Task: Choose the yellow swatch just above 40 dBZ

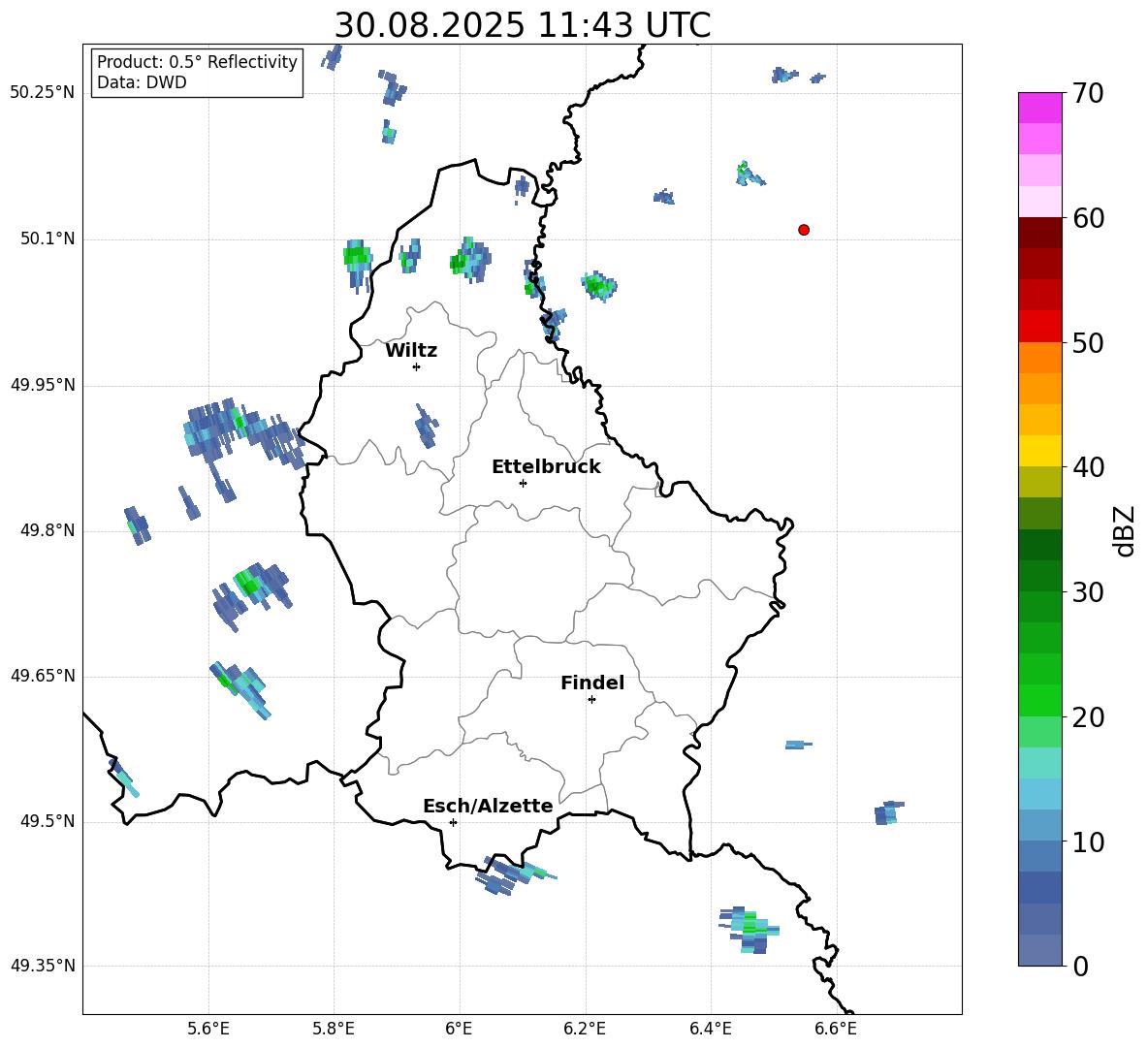Action: (x=1039, y=451)
